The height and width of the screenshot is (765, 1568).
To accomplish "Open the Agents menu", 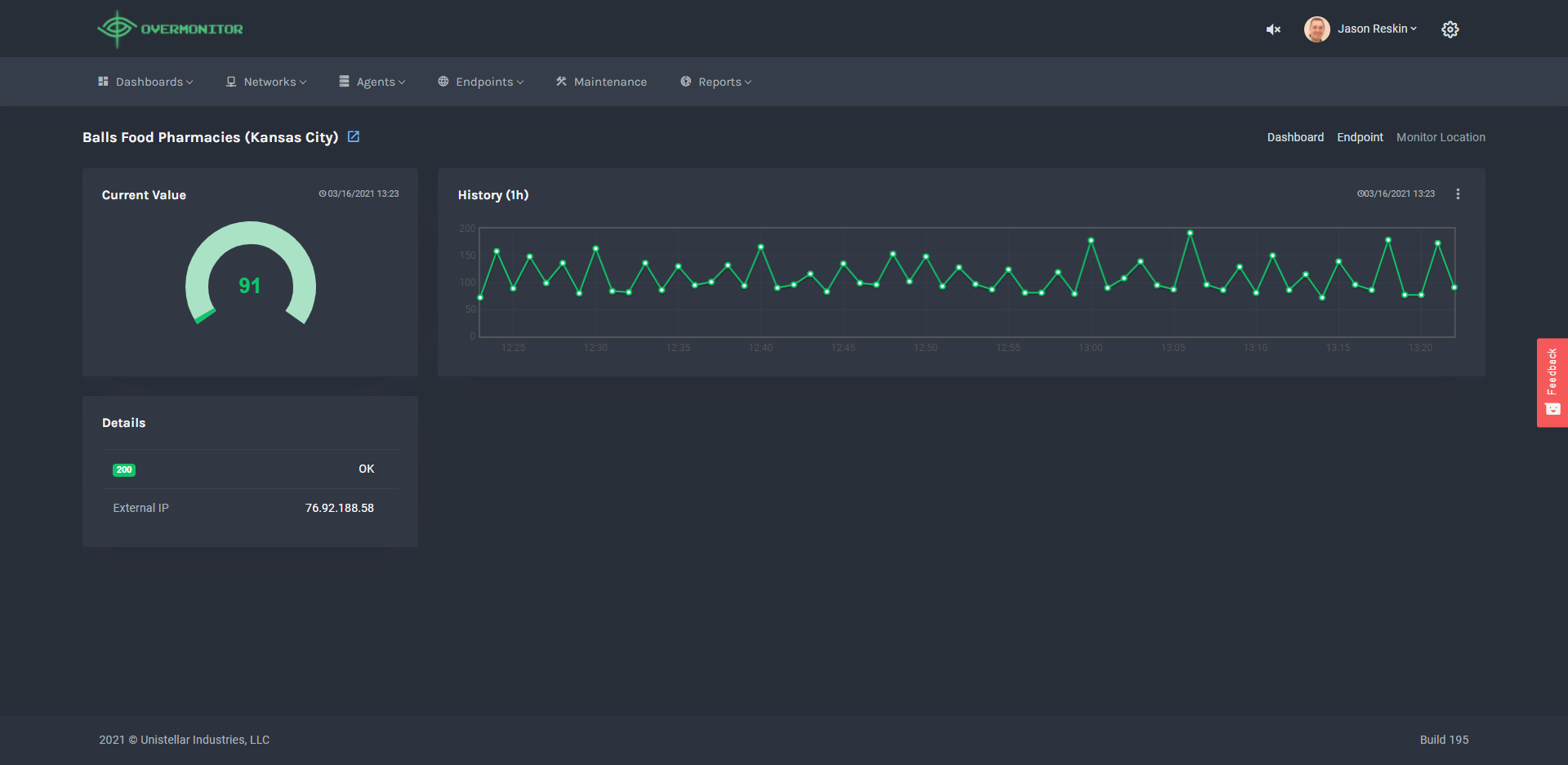I will coord(372,82).
